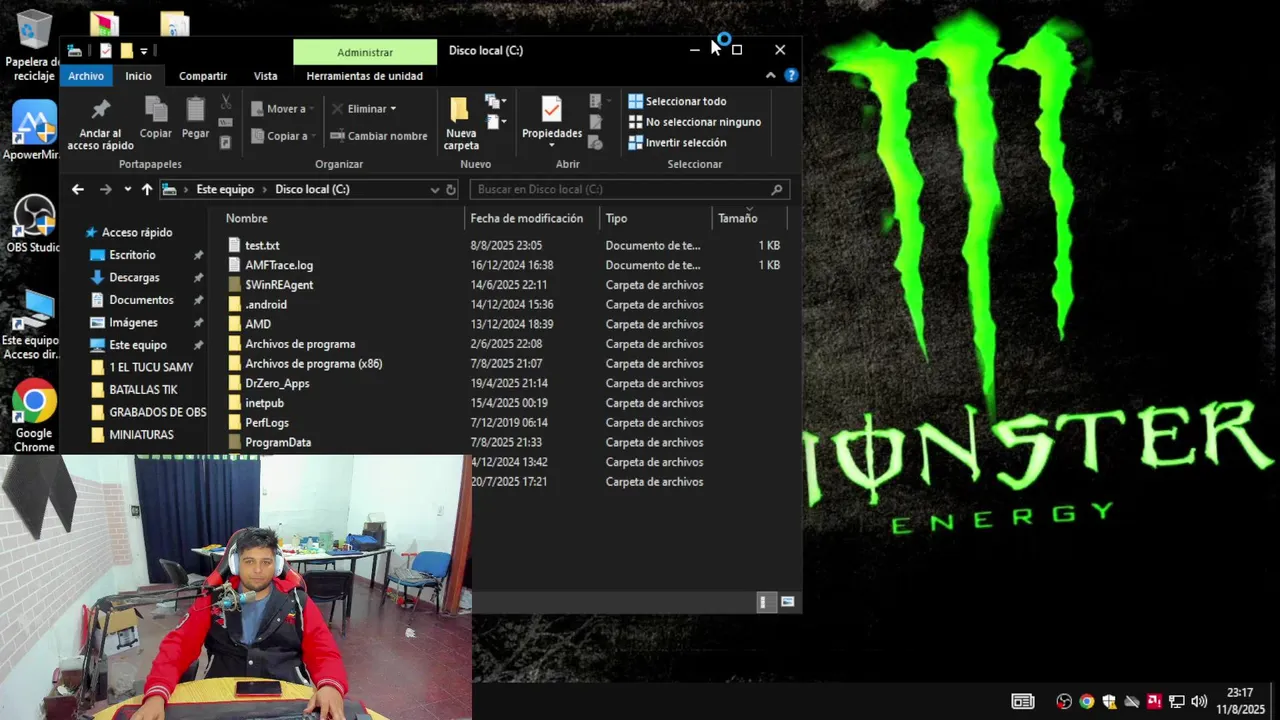Pin folder with Anclar al acceso rápido
Screen dimensions: 1280x720
pos(100,124)
